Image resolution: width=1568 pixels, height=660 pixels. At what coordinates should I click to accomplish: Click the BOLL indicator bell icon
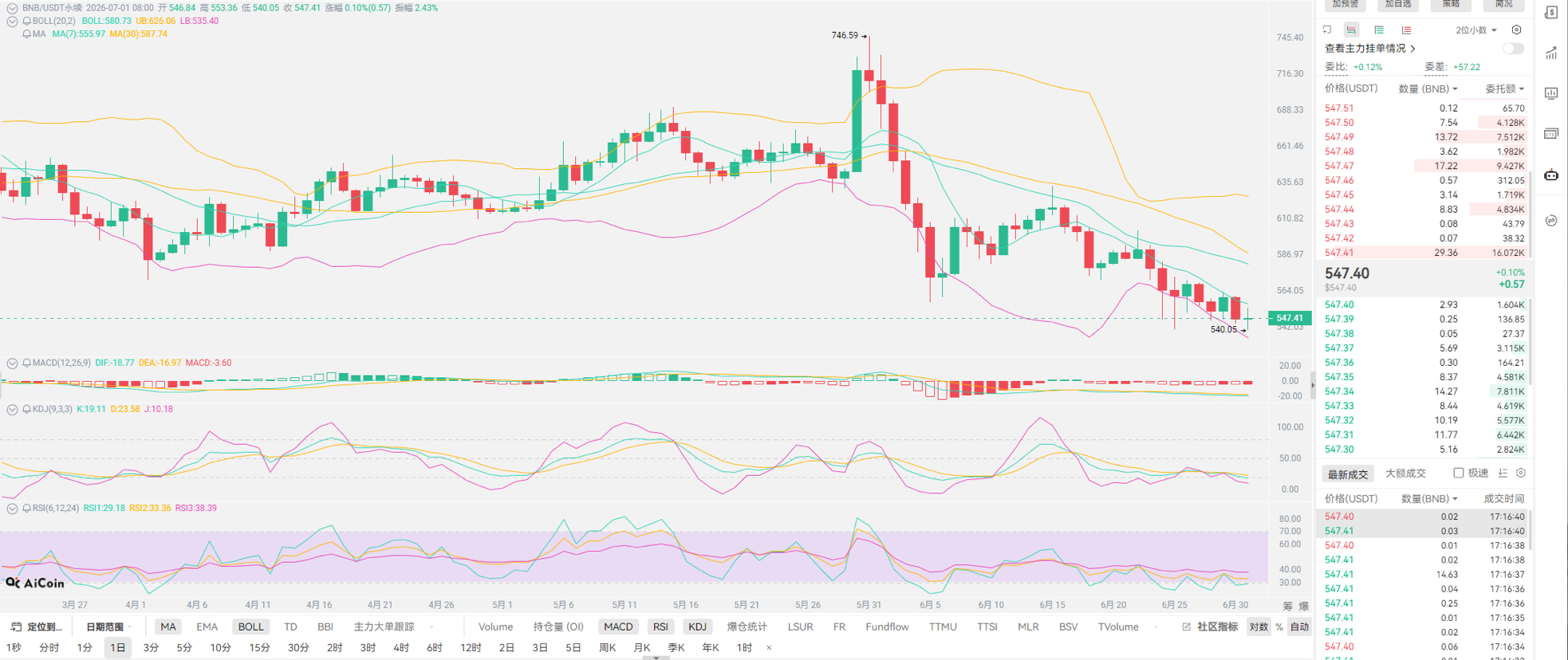coord(27,22)
